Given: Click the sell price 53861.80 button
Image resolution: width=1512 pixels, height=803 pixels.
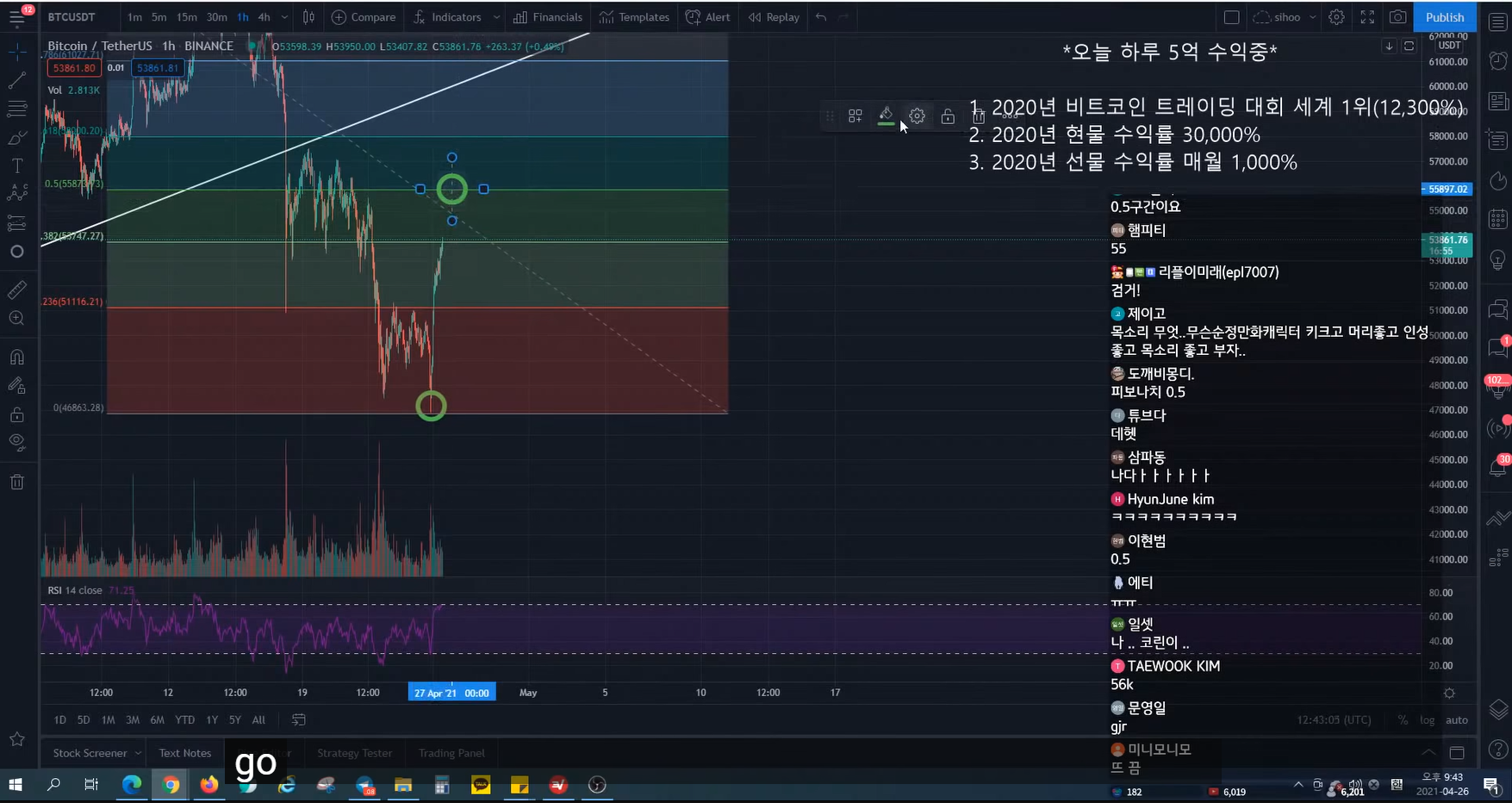Looking at the screenshot, I should 73,68.
